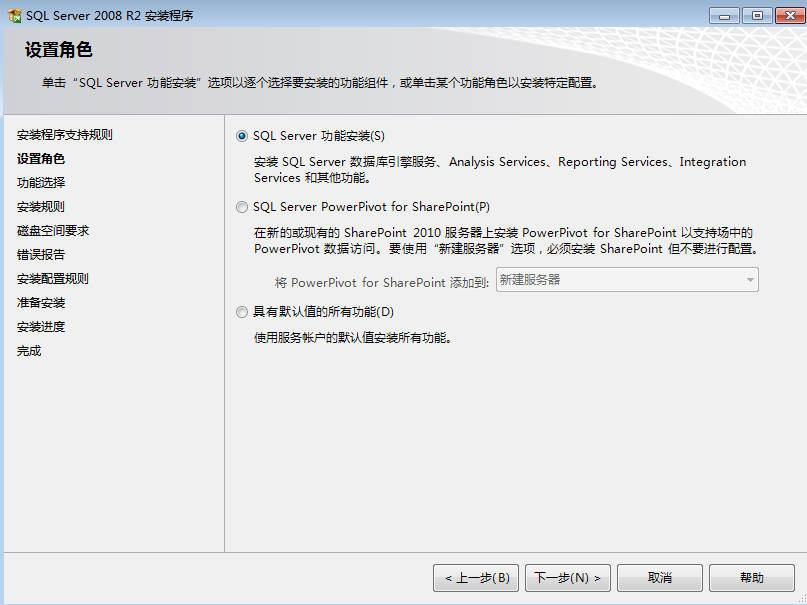Image resolution: width=807 pixels, height=605 pixels.
Task: Select 具有默认值的所有功能 radio option
Action: 241,312
